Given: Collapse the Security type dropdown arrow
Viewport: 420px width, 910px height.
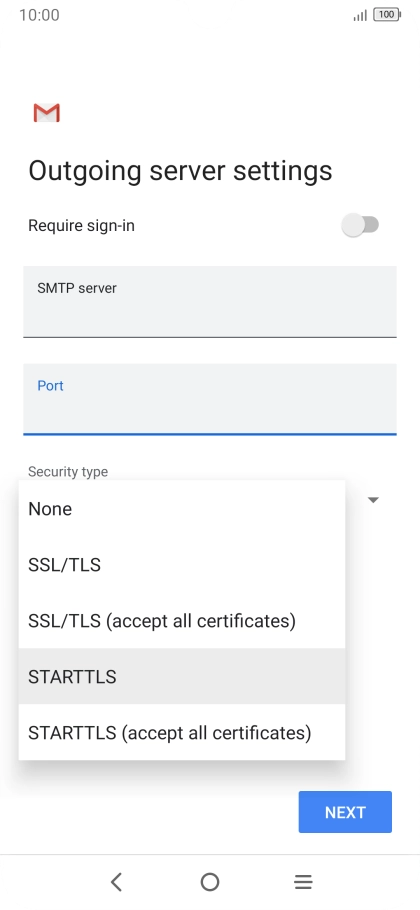Looking at the screenshot, I should (x=374, y=500).
